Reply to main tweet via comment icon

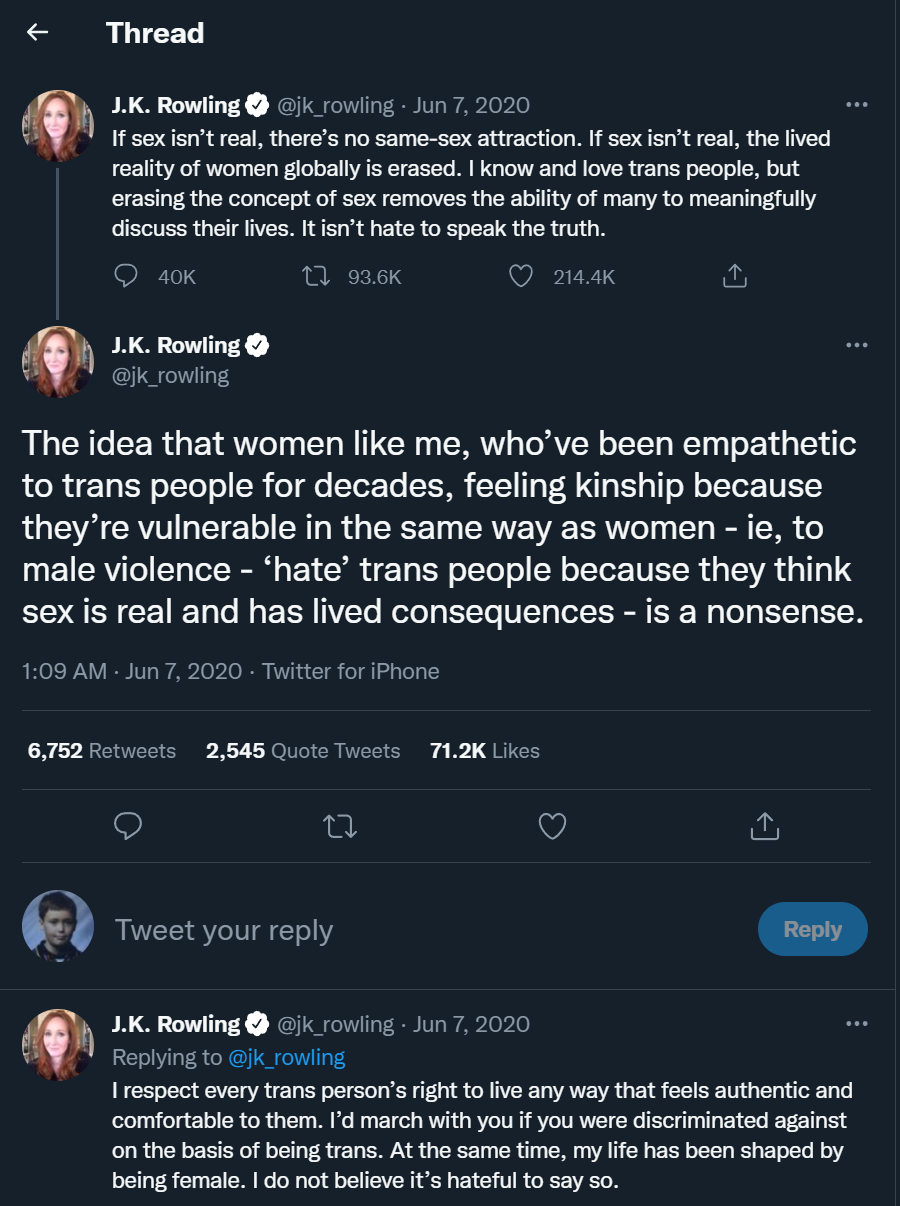click(128, 826)
